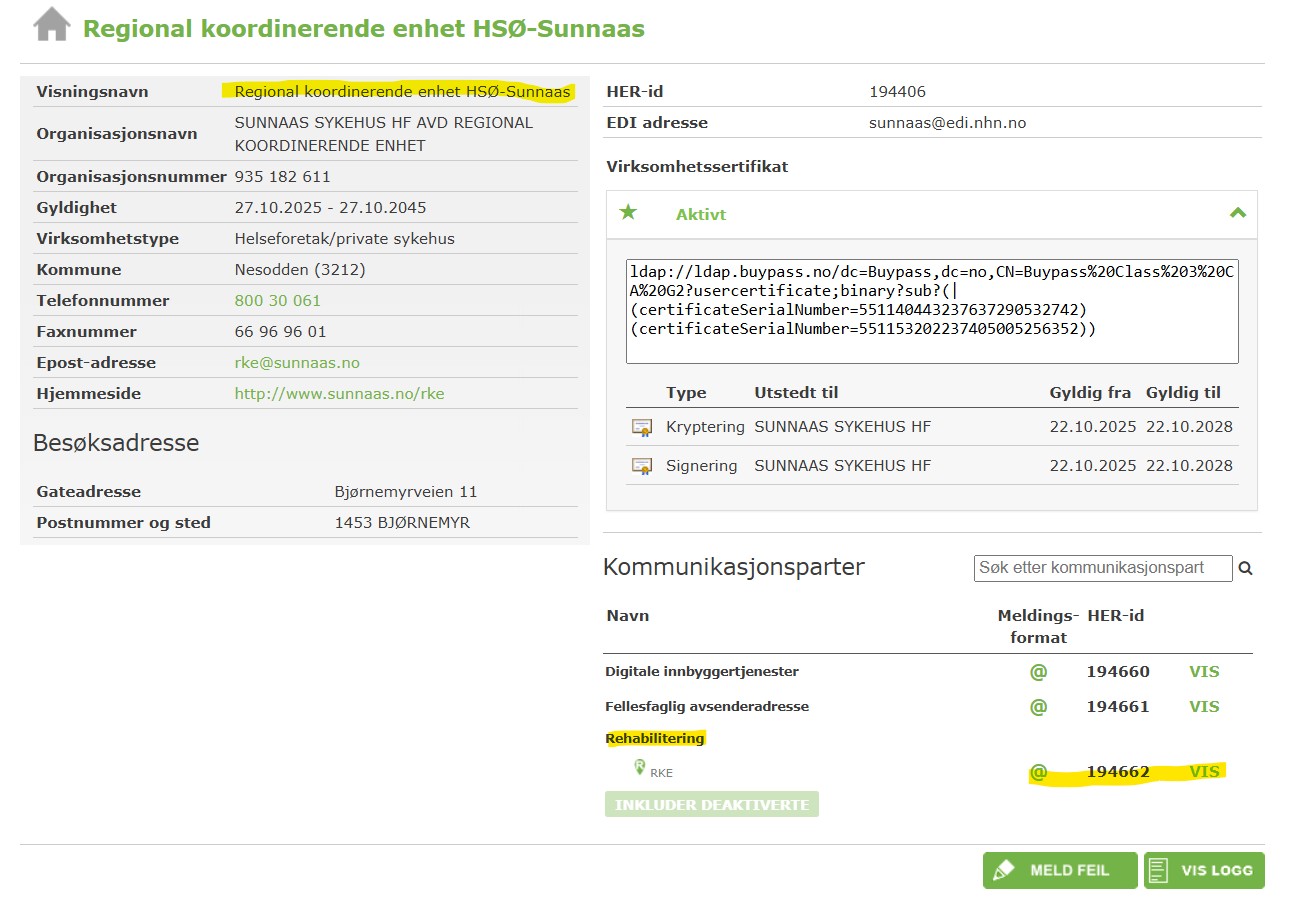Click the green RKE marker icon
The width and height of the screenshot is (1300, 897).
[640, 767]
